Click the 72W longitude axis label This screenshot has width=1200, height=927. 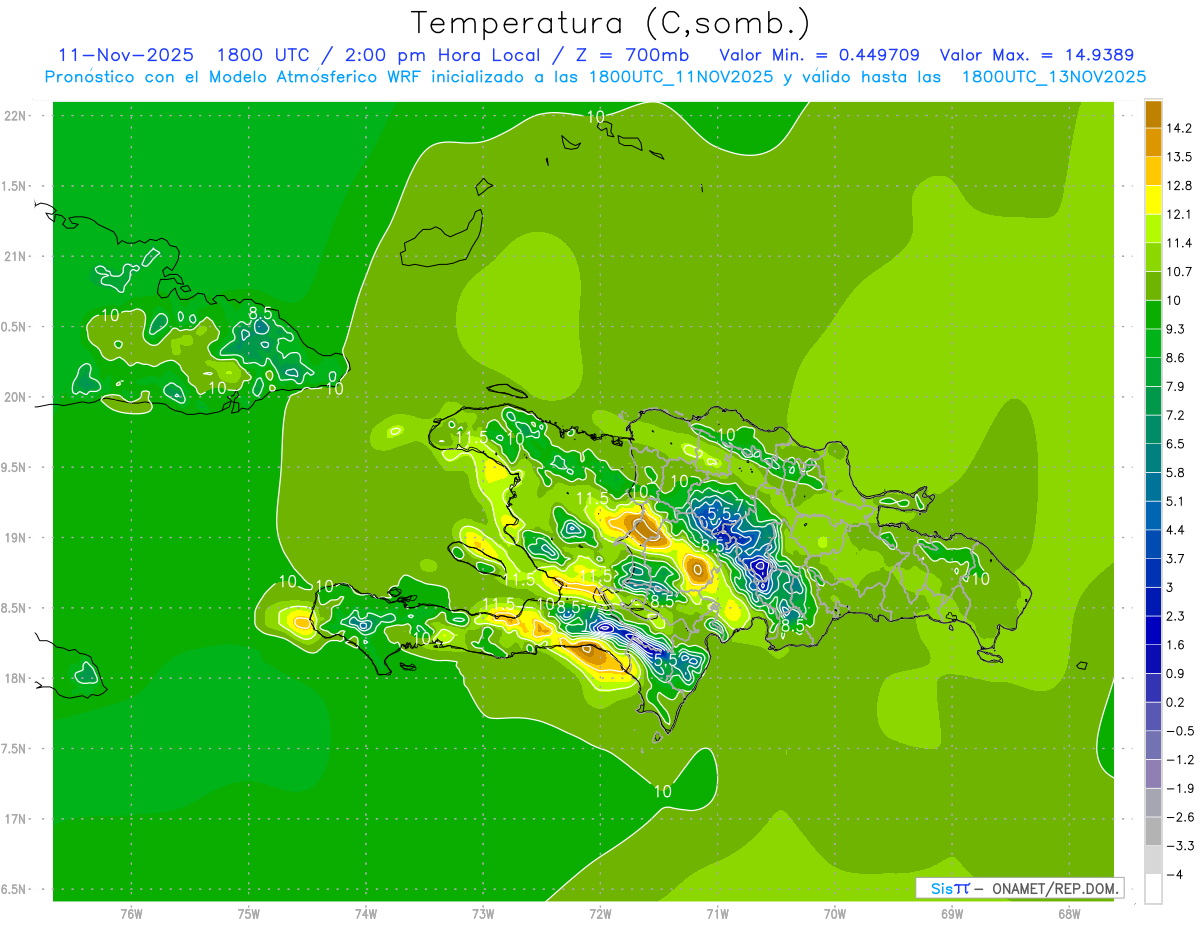600,914
